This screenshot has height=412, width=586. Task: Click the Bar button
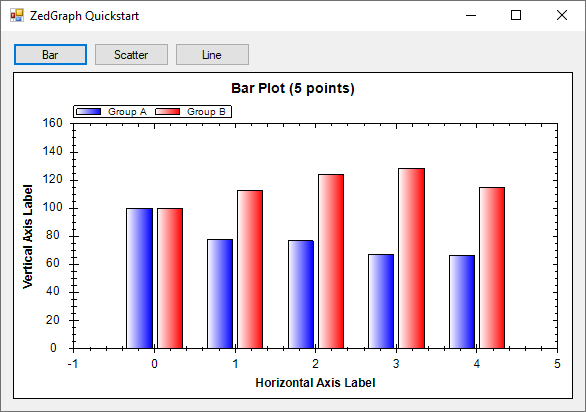coord(50,55)
